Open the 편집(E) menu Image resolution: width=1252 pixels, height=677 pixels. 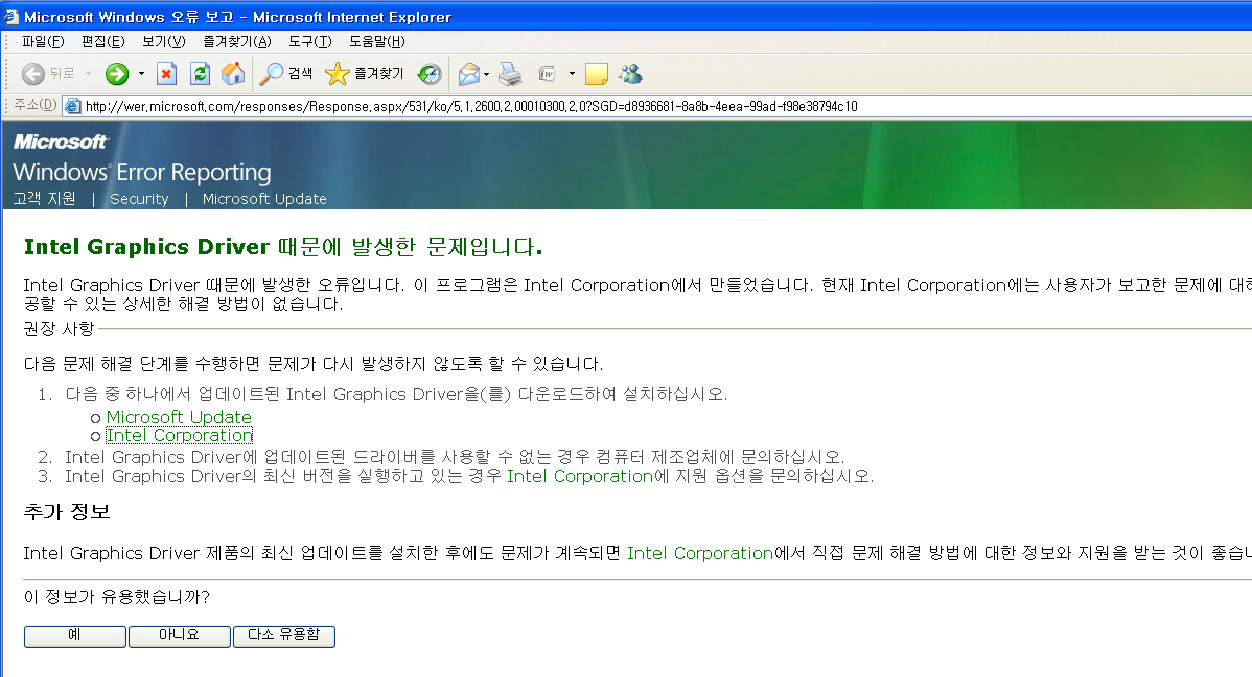coord(103,41)
